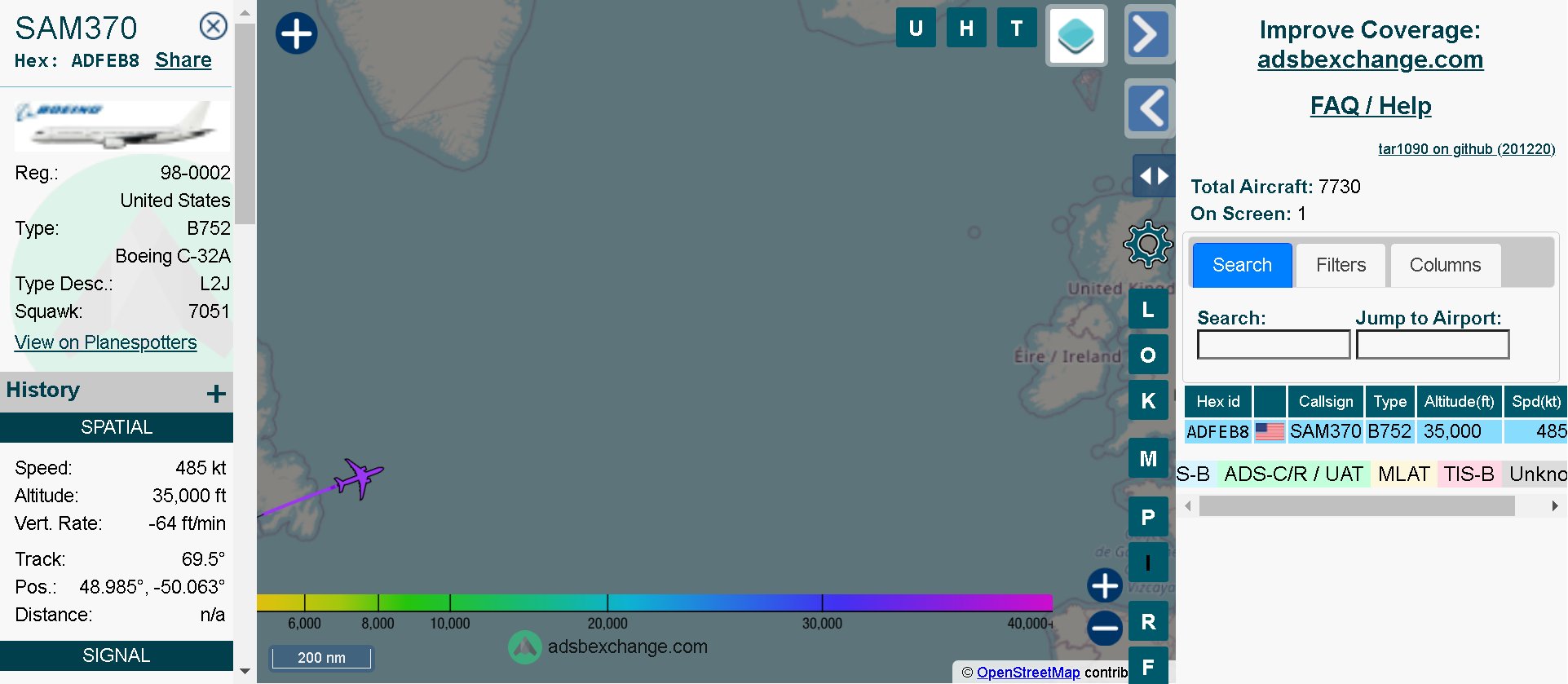Click the SPATIAL section header
The image size is (1568, 684).
click(117, 427)
